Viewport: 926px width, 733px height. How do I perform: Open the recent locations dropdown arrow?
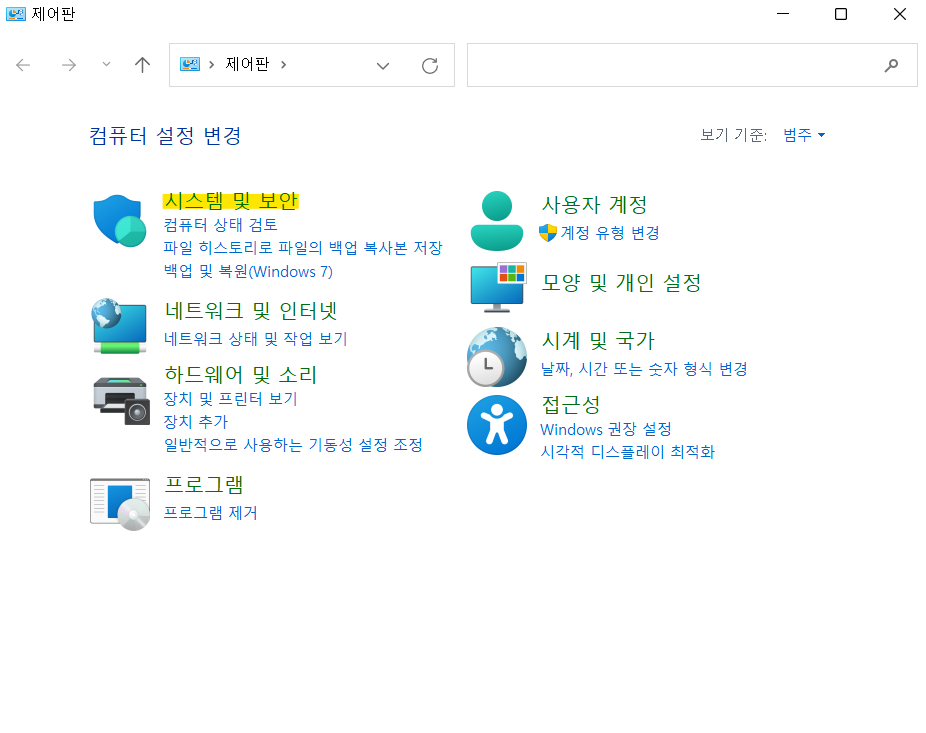click(106, 64)
